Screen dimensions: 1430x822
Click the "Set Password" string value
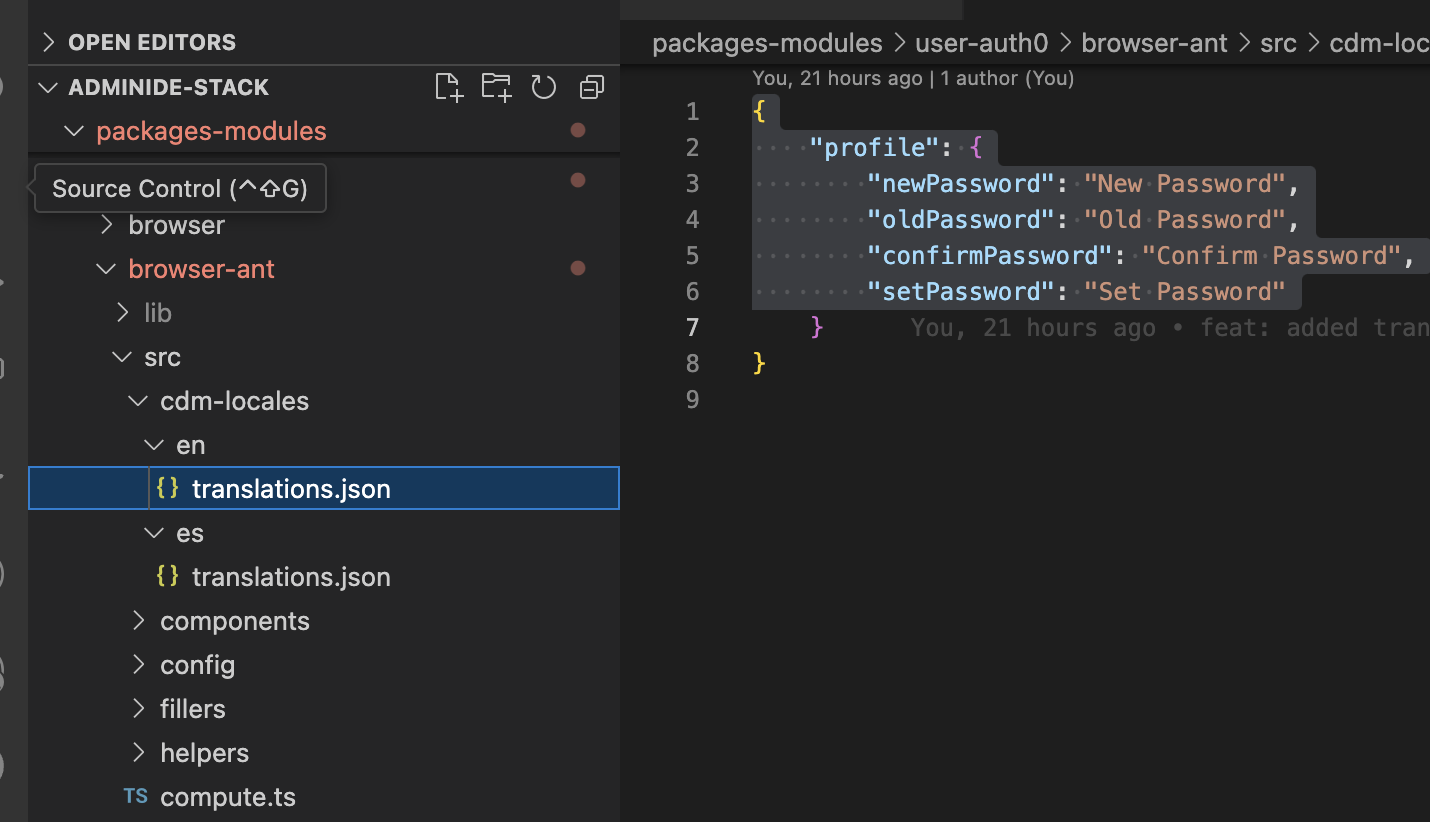(x=1184, y=291)
